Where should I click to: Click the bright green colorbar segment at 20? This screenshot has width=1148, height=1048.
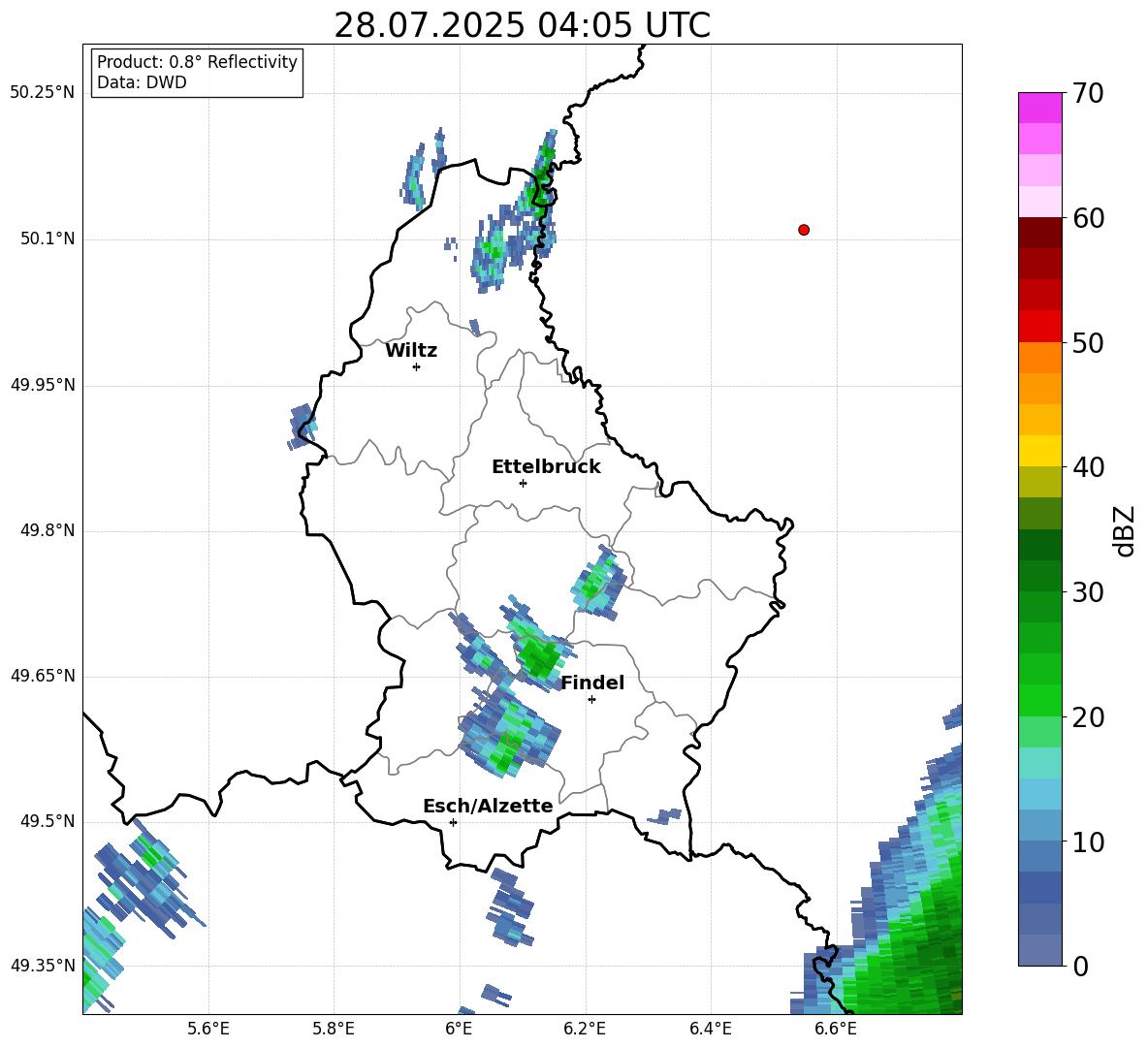(x=1039, y=700)
